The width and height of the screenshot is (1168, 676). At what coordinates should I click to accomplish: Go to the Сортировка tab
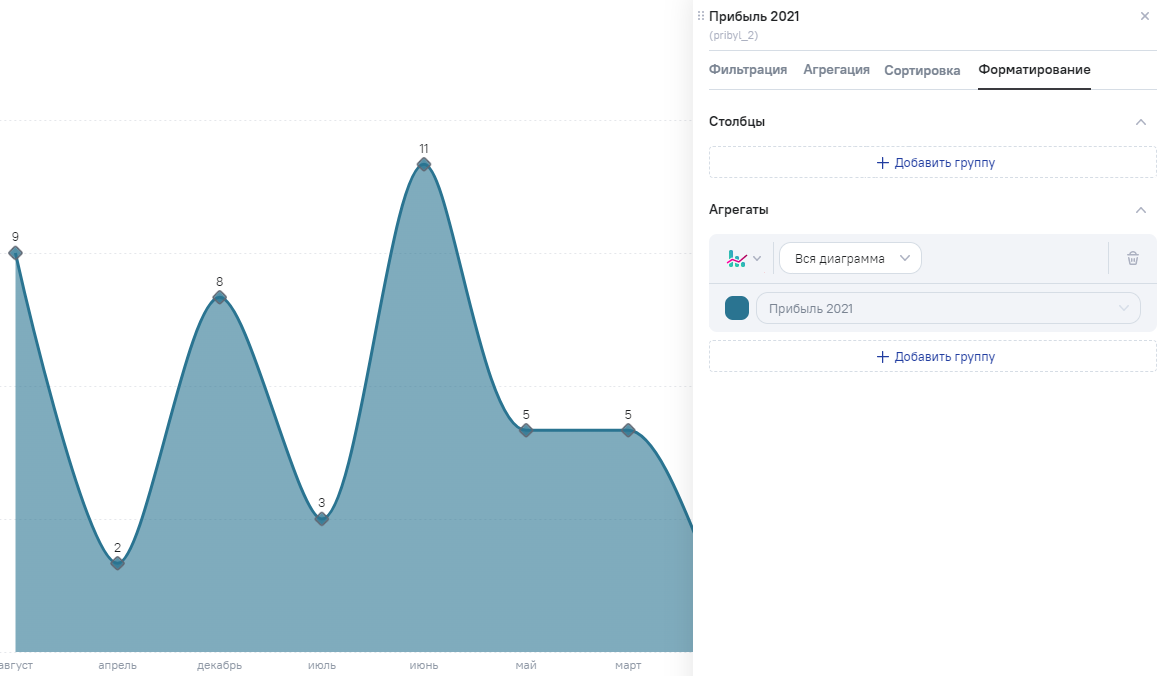coord(922,71)
